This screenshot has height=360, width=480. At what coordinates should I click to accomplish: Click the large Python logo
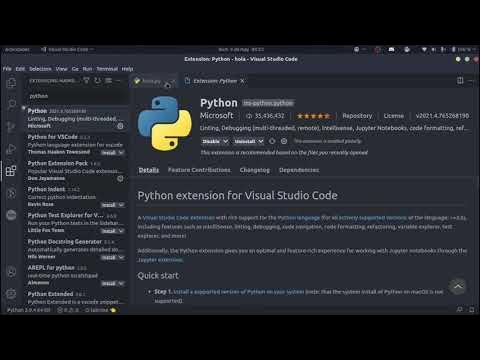pos(165,123)
